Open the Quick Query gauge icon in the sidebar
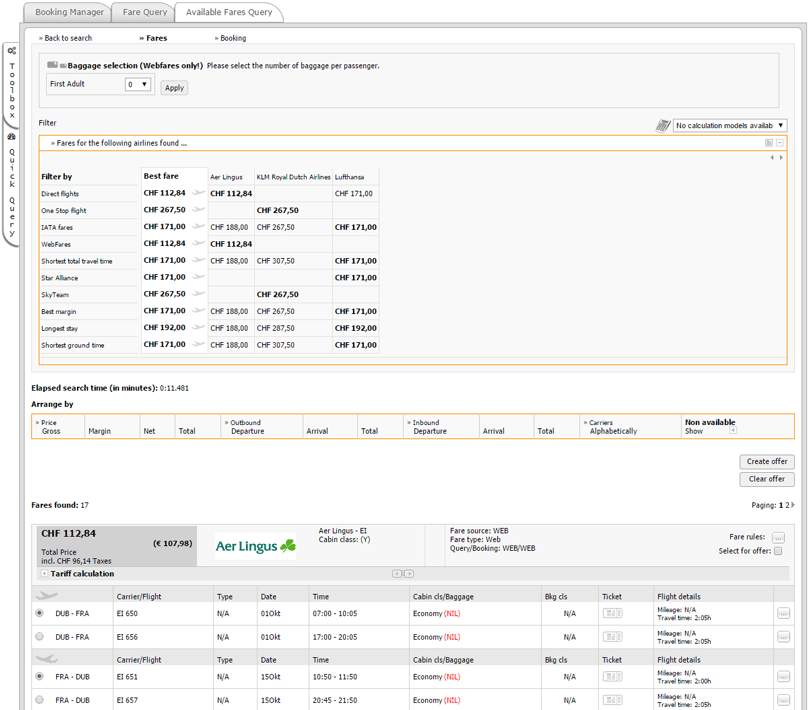The width and height of the screenshot is (810, 710). (11, 137)
